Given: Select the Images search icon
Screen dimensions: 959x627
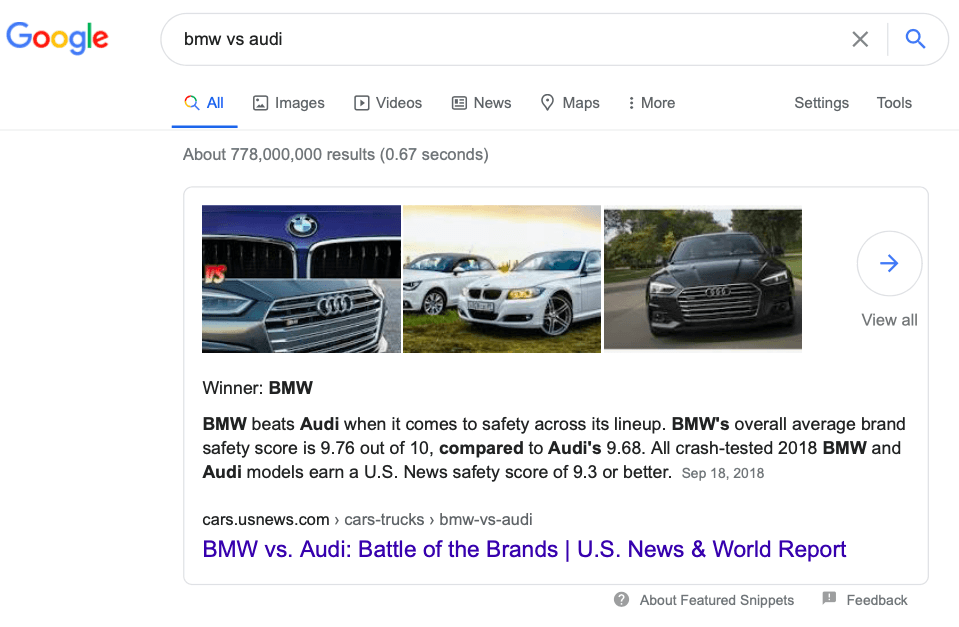Looking at the screenshot, I should click(x=258, y=102).
